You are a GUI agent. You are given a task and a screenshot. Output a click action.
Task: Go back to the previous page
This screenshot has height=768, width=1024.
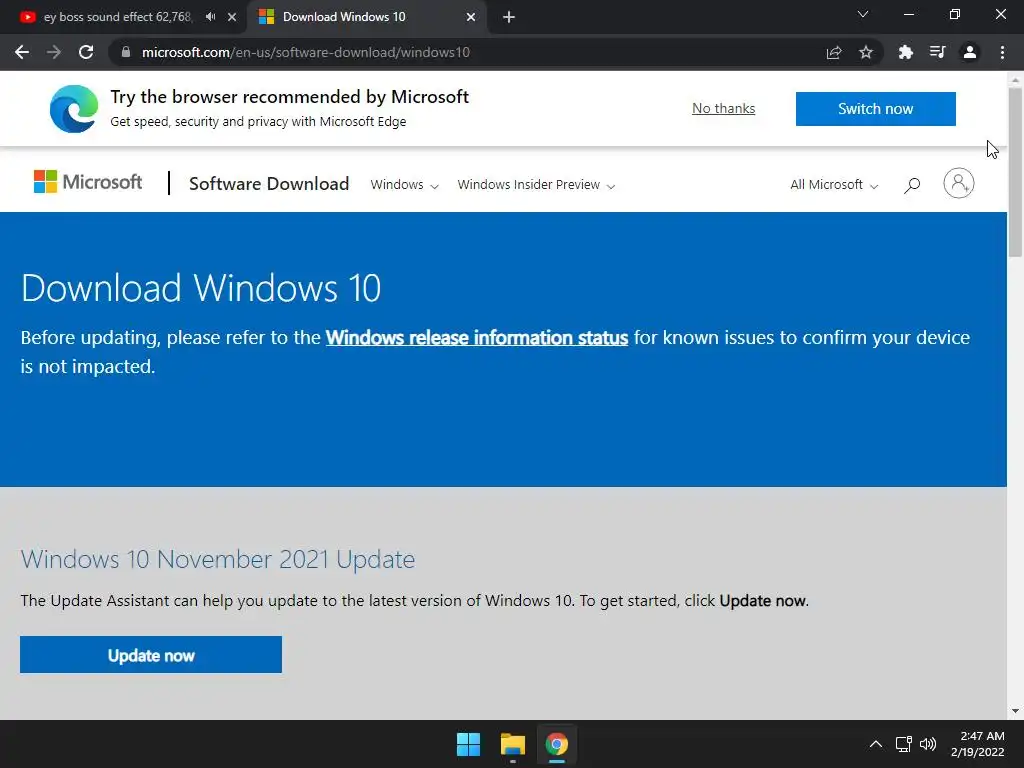tap(22, 52)
